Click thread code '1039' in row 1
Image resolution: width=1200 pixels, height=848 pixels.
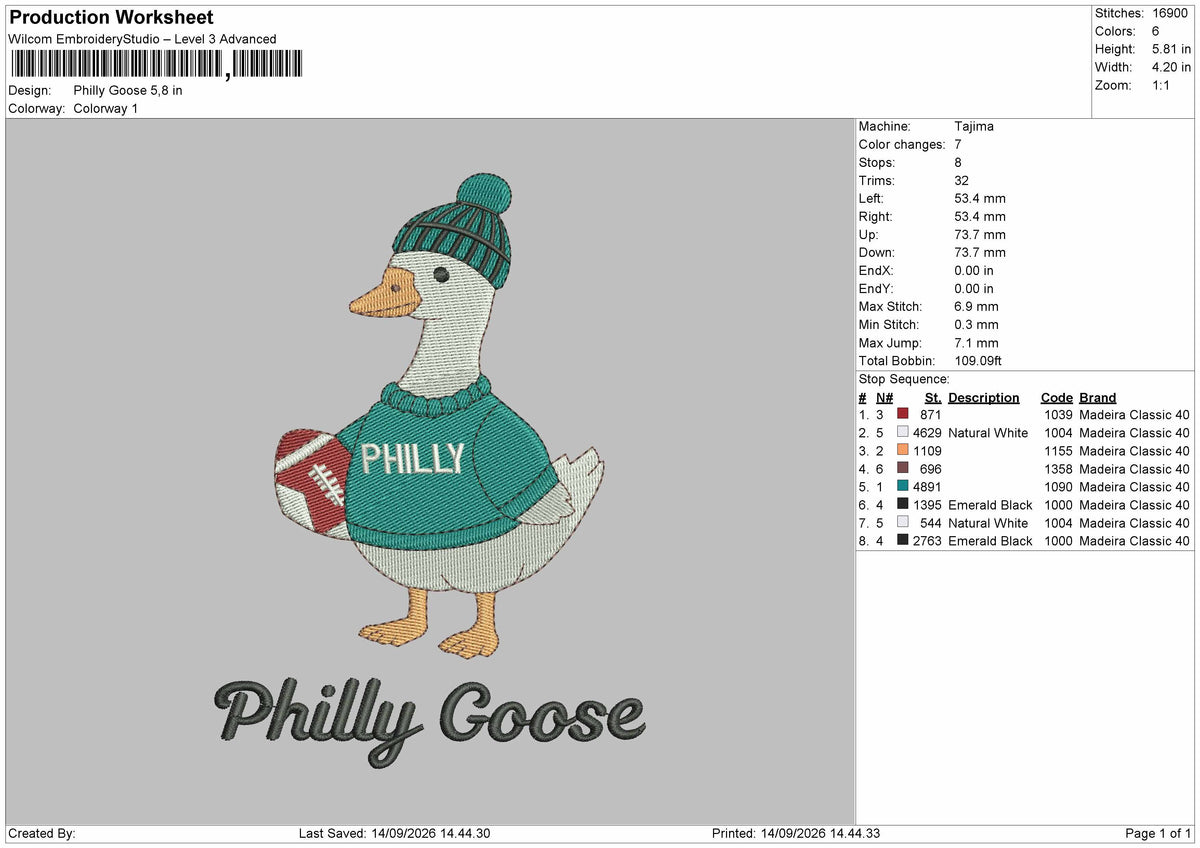pyautogui.click(x=1058, y=415)
